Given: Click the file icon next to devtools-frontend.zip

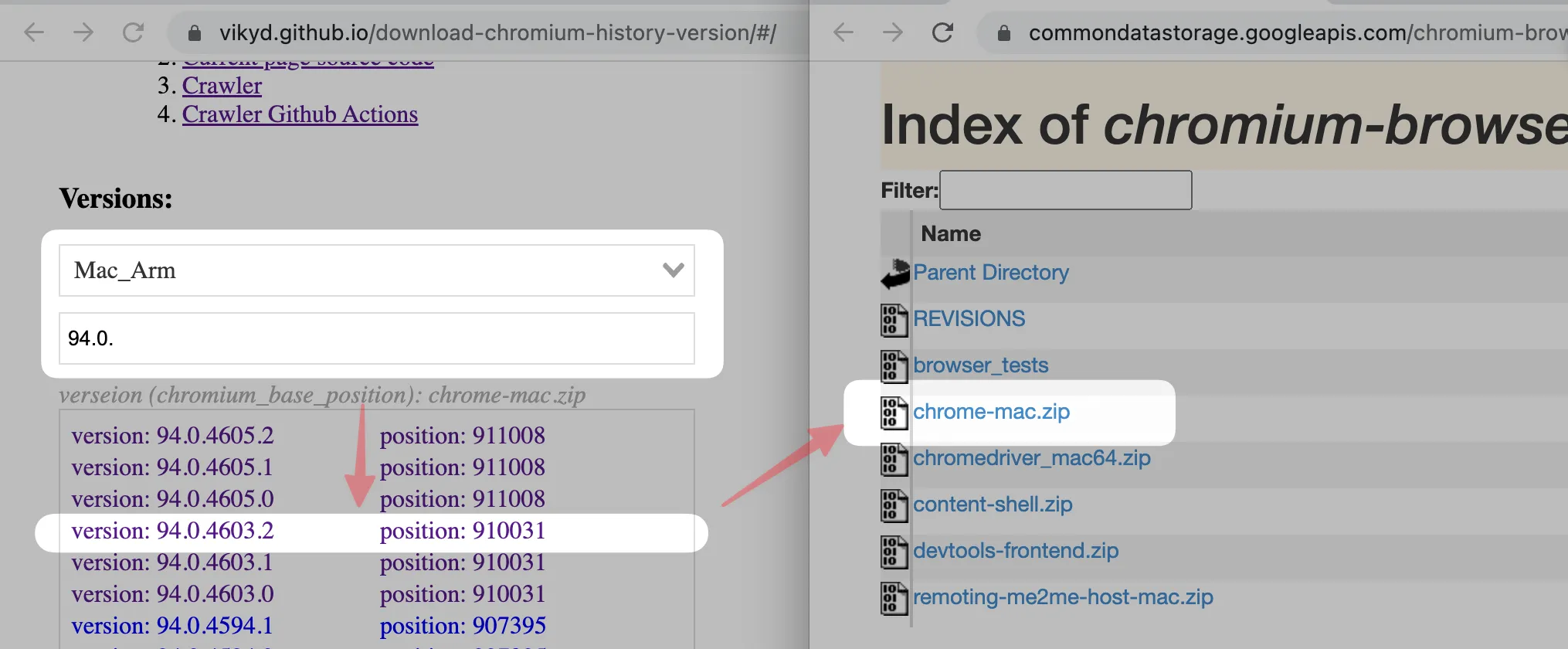Looking at the screenshot, I should 894,552.
